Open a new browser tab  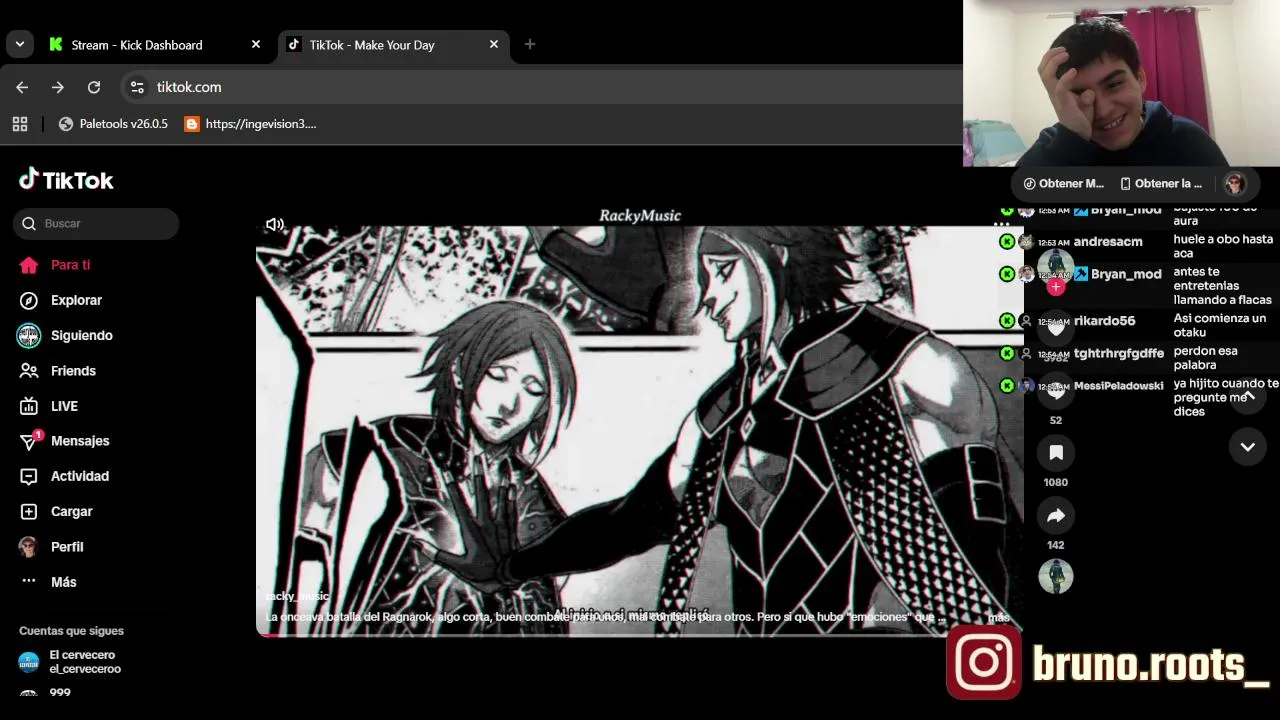[530, 44]
